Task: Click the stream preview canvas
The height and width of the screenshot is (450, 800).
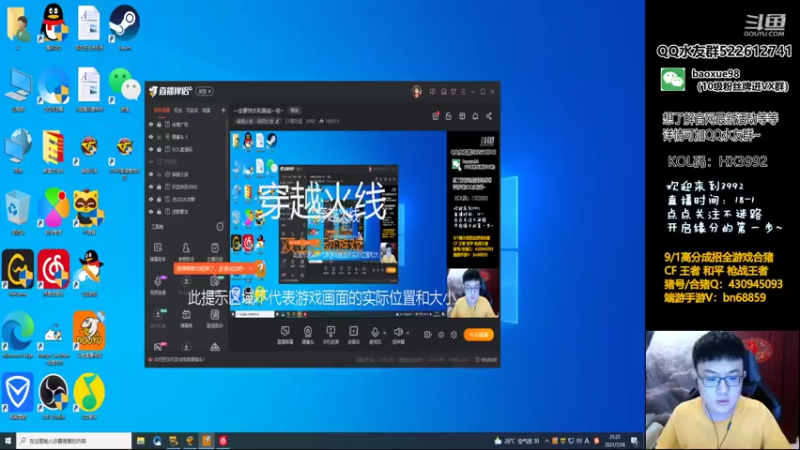Action: [x=364, y=224]
